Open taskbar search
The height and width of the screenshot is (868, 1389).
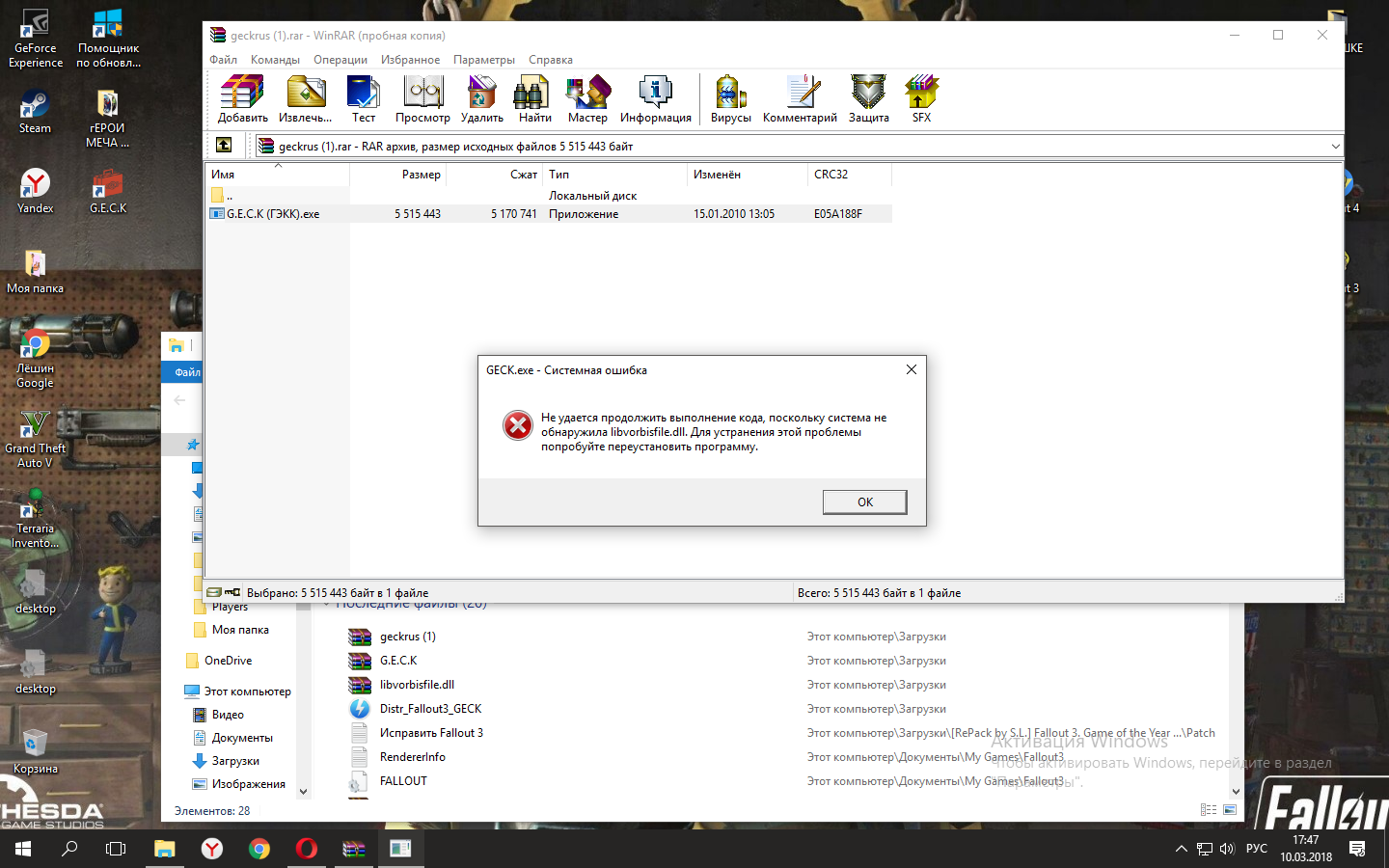tap(69, 849)
